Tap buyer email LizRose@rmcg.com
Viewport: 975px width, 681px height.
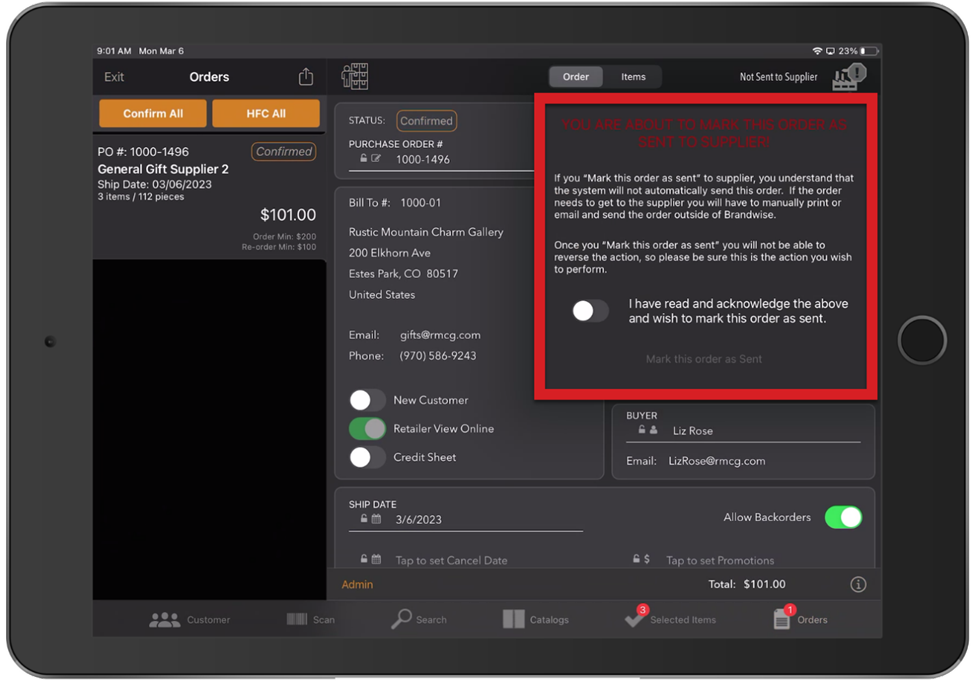click(x=717, y=461)
